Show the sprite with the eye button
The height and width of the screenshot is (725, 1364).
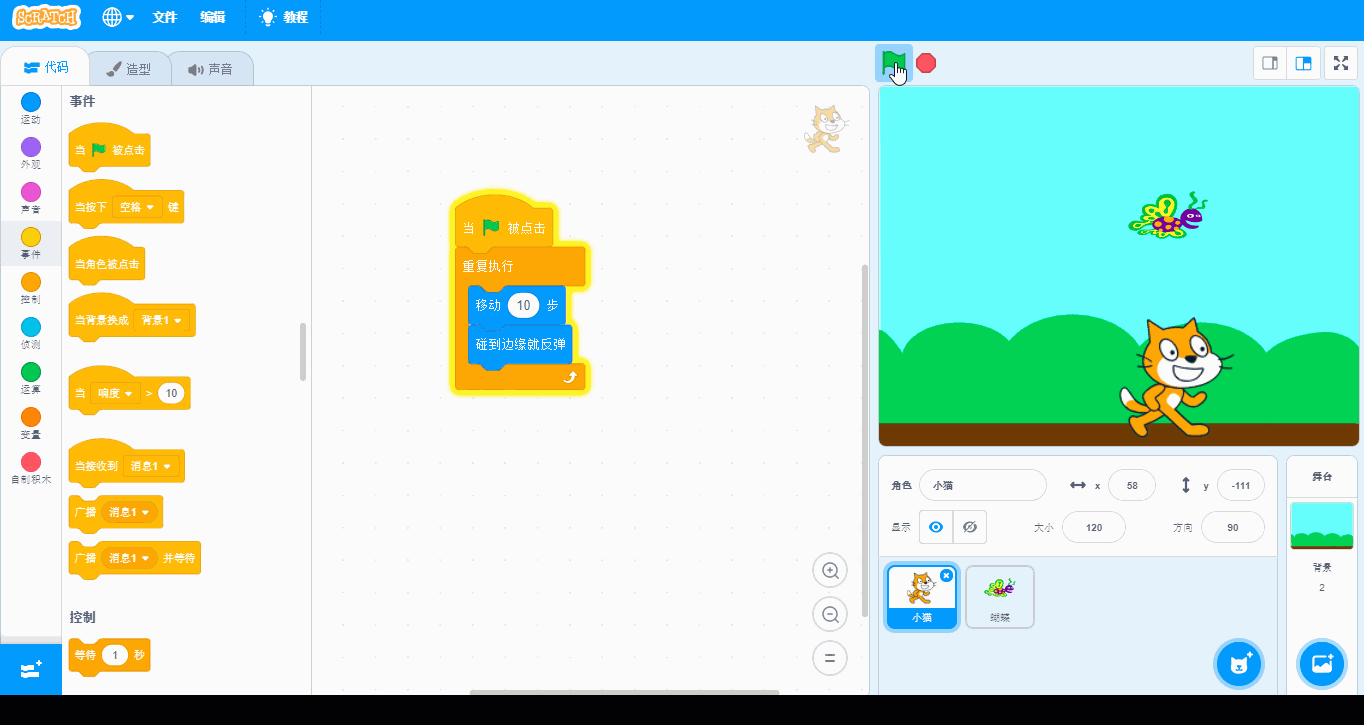[936, 527]
